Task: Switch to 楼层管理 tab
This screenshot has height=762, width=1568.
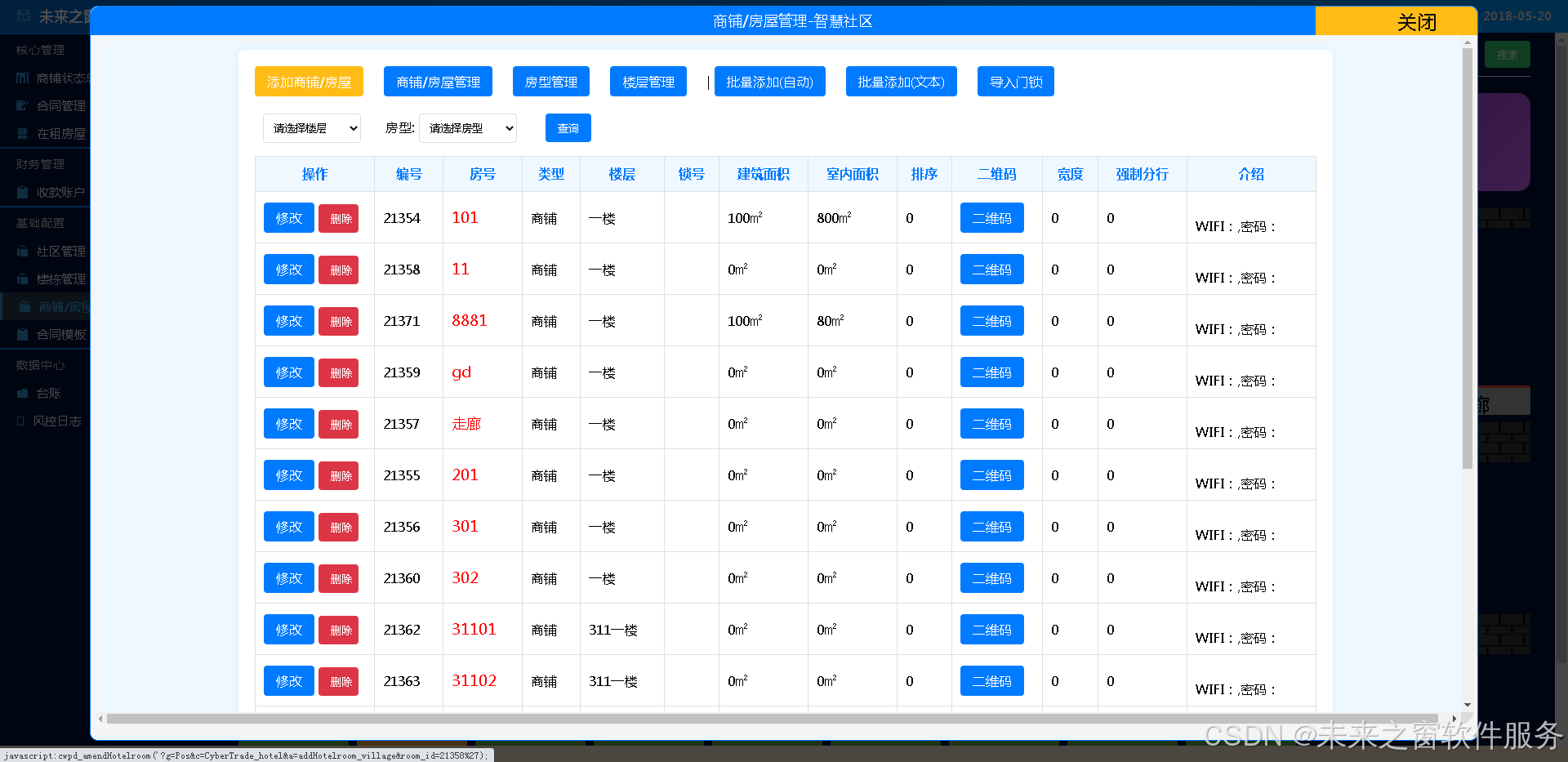Action: 648,82
